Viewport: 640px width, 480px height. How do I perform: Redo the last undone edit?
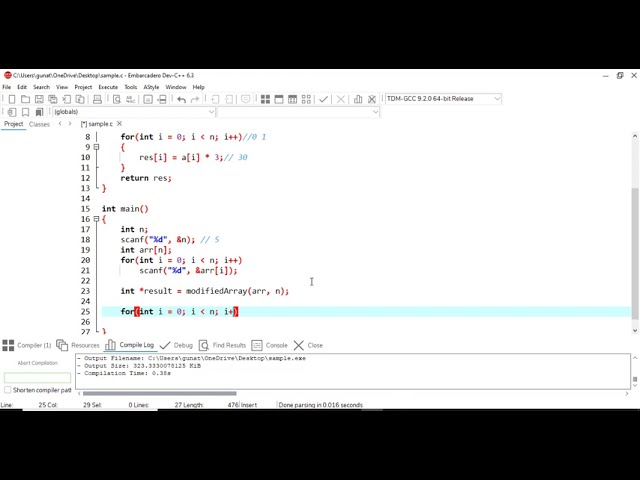[x=195, y=99]
